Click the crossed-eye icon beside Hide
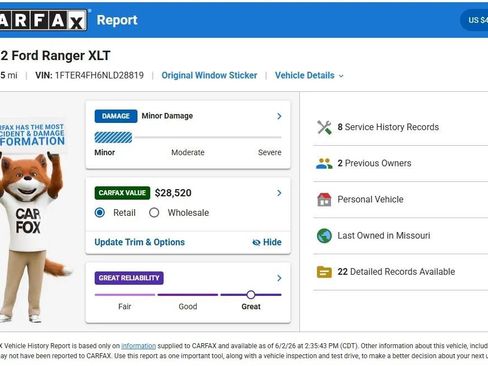The width and height of the screenshot is (488, 366). pos(256,242)
